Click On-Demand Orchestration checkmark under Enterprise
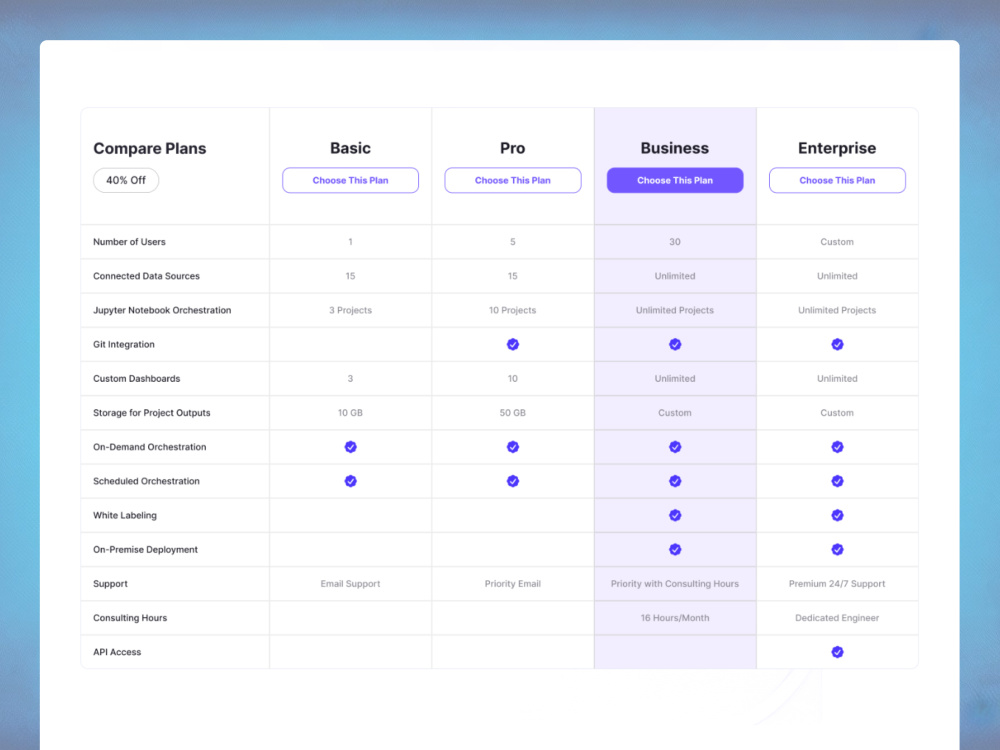The image size is (1000, 750). 837,447
